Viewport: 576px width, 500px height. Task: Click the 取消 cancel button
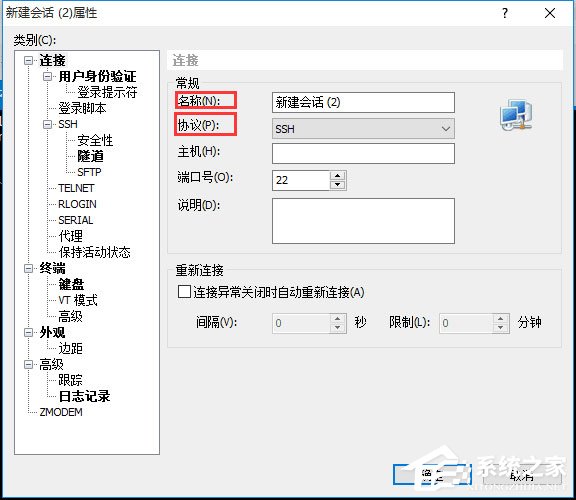coord(522,475)
